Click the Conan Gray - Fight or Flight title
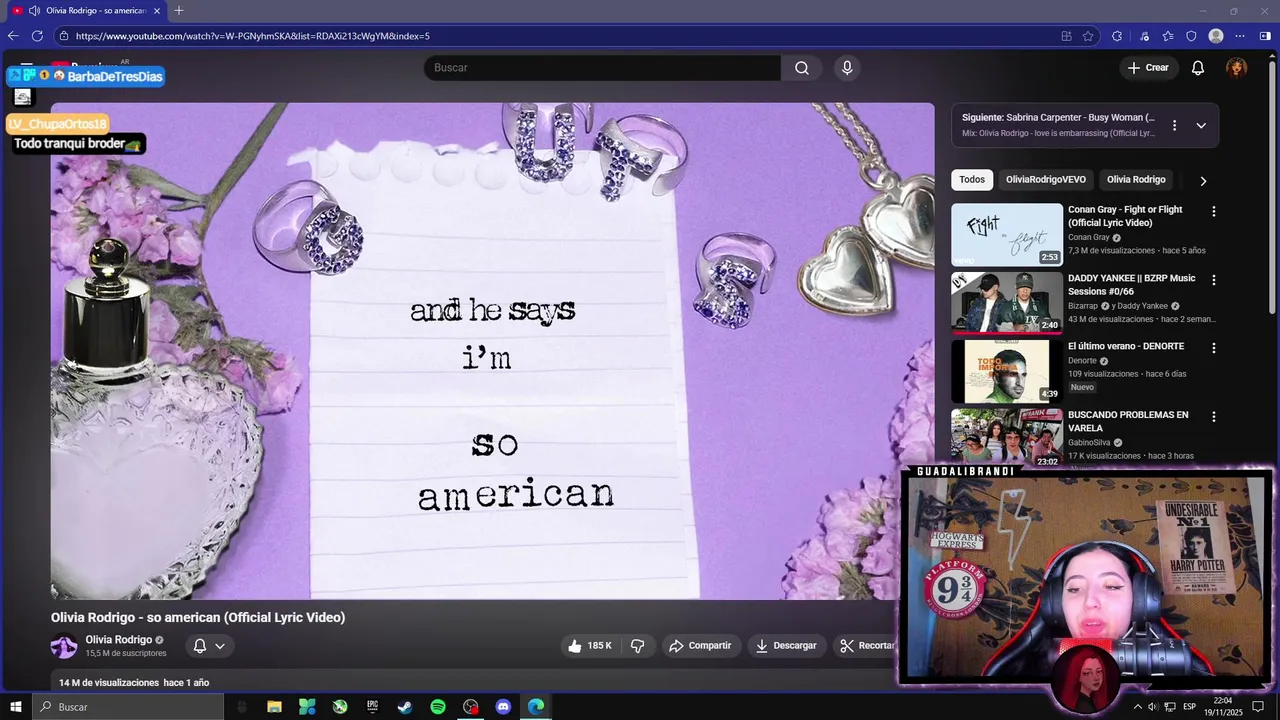The height and width of the screenshot is (720, 1280). point(1125,216)
